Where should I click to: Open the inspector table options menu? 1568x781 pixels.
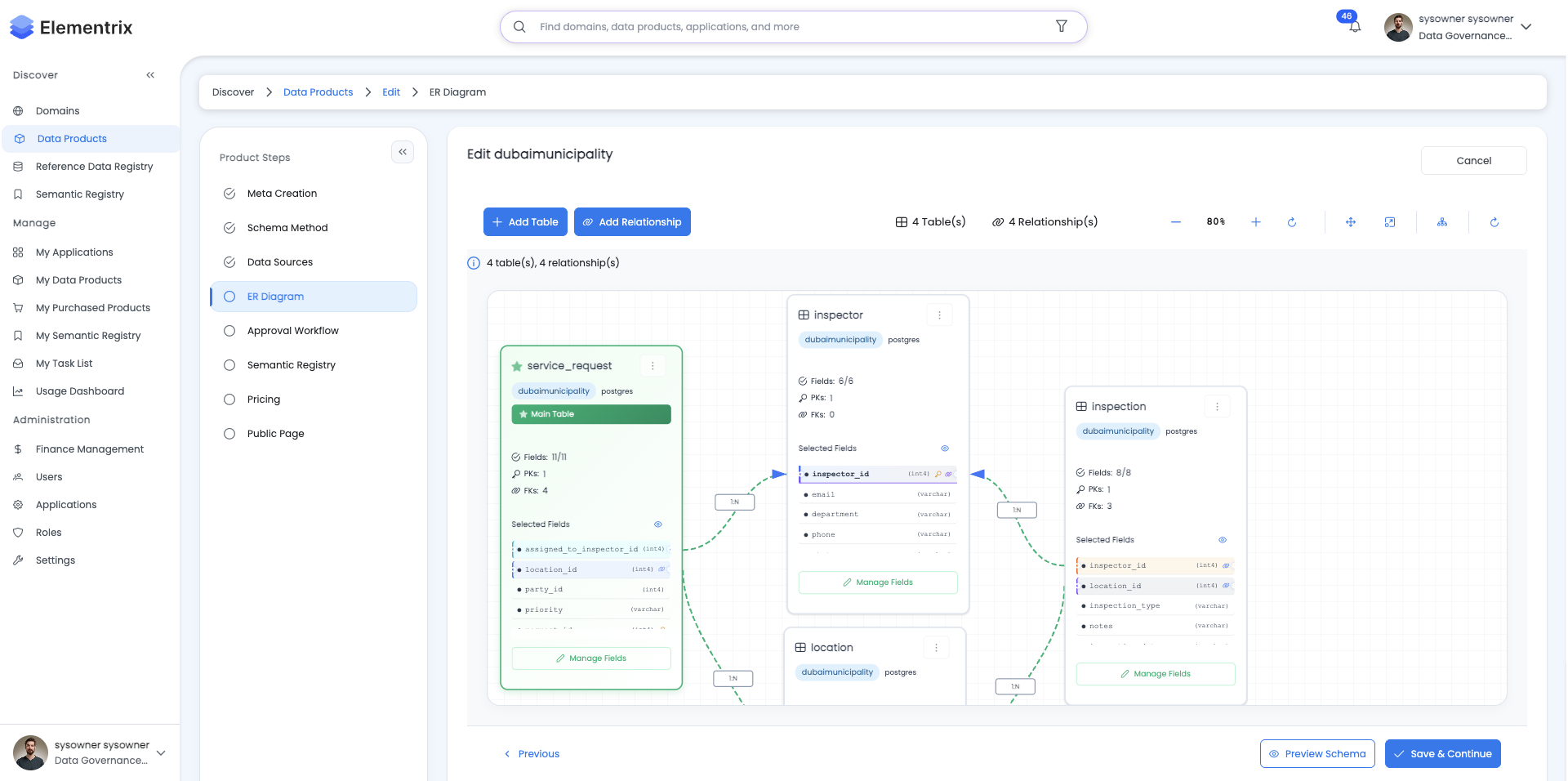[939, 315]
